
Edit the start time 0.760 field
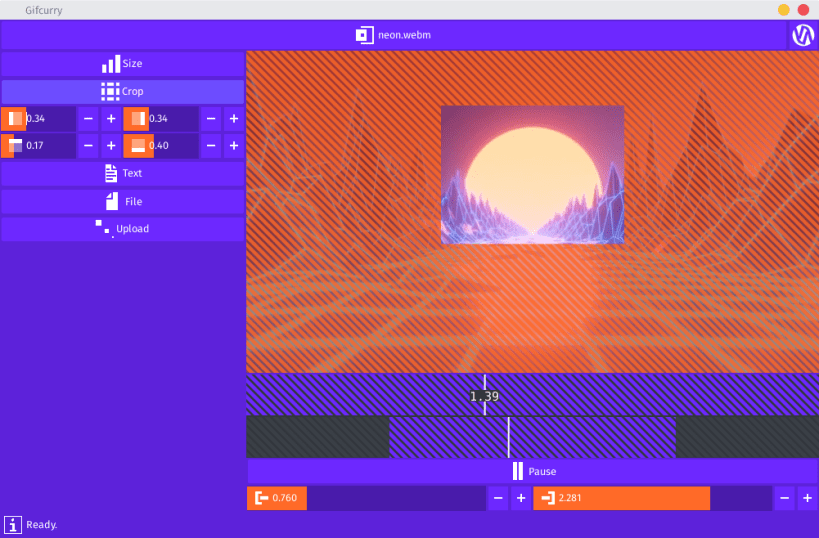[x=366, y=498]
